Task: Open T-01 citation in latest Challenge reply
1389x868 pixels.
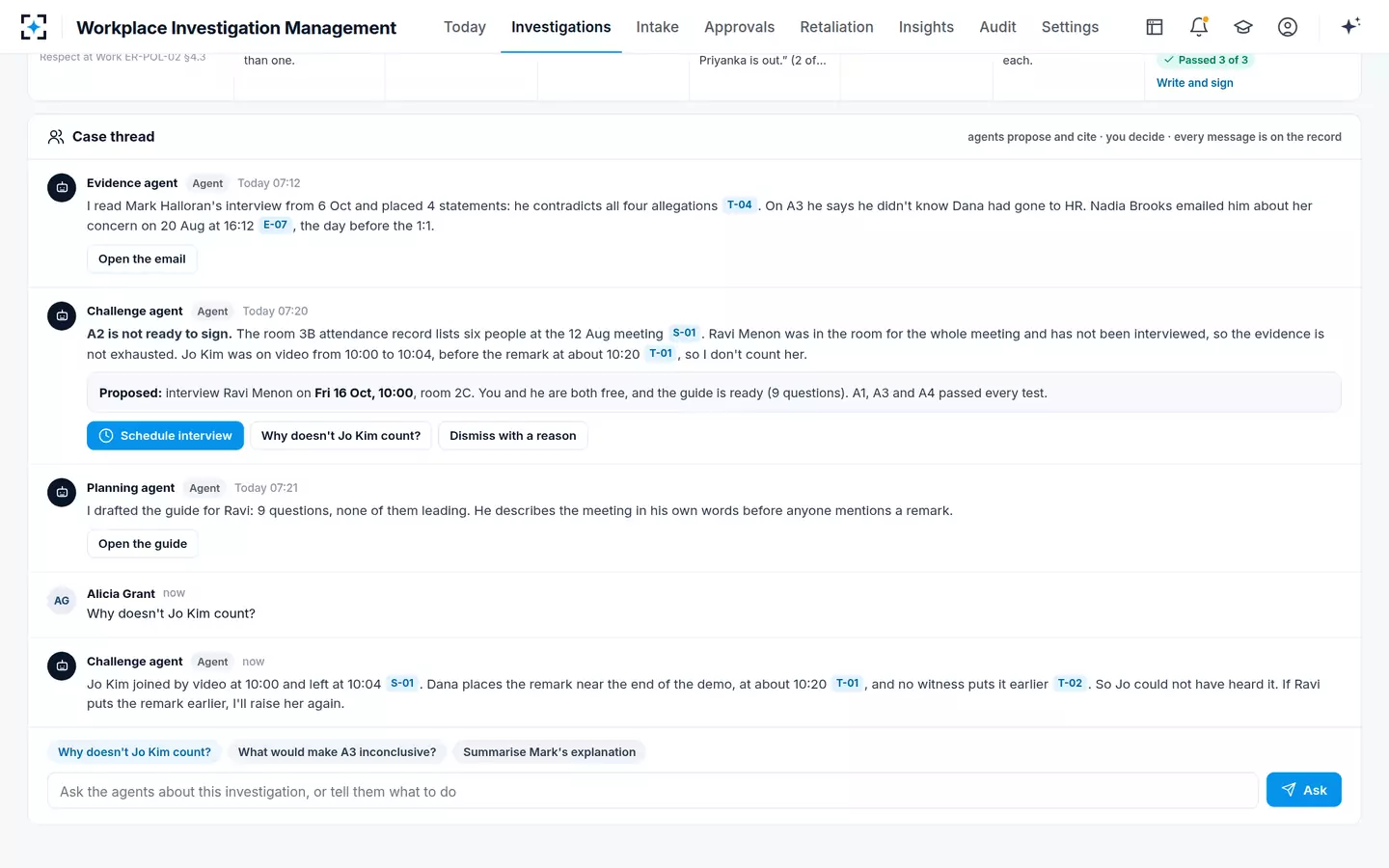Action: coord(847,683)
